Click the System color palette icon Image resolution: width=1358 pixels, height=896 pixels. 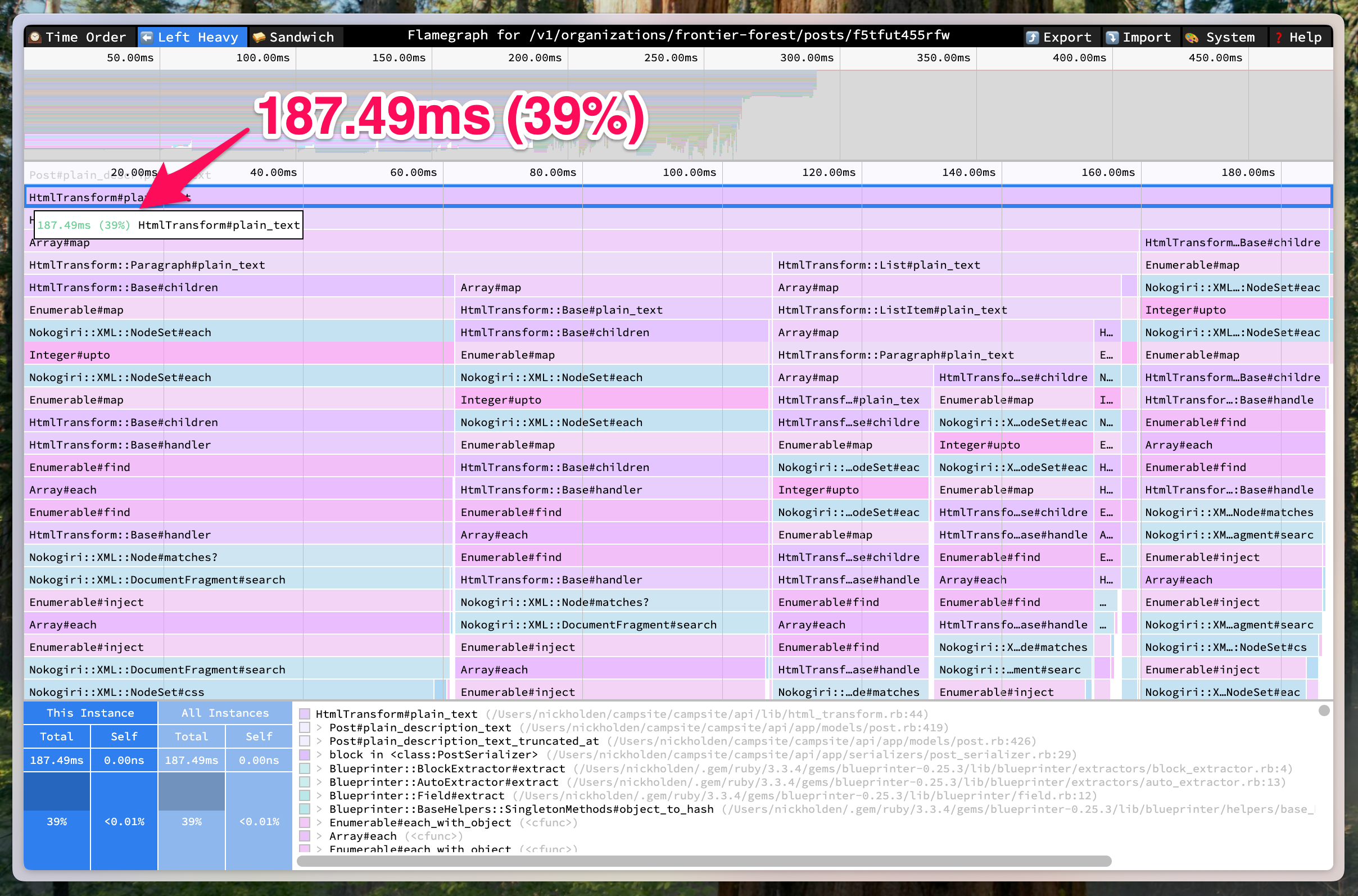[1192, 37]
